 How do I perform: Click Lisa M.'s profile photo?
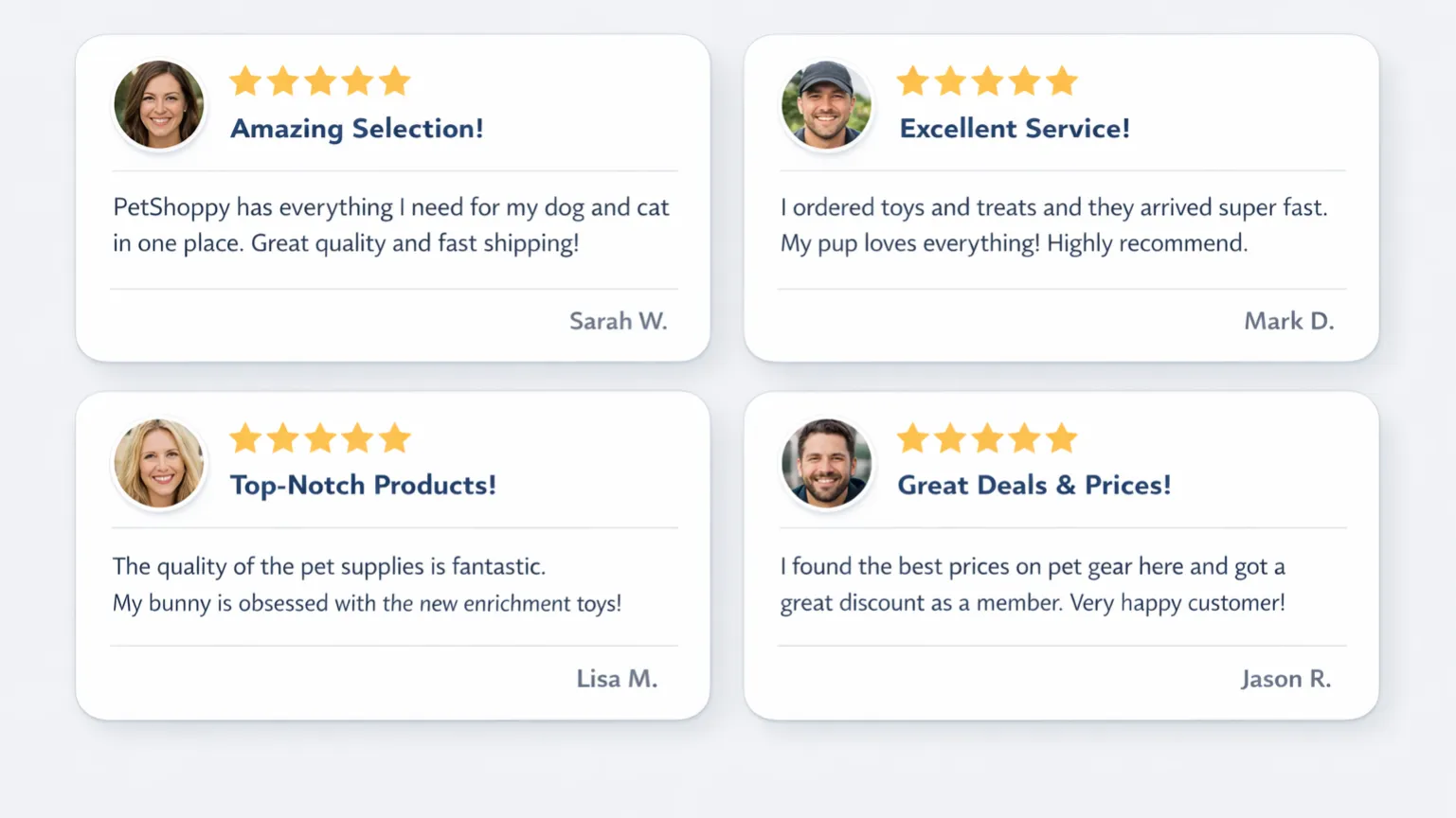159,463
